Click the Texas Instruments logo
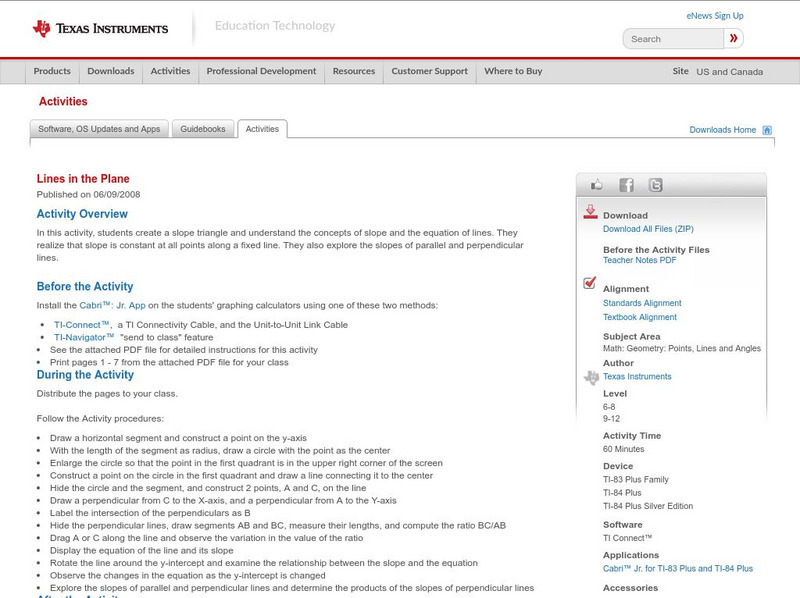The image size is (800, 598). 100,28
